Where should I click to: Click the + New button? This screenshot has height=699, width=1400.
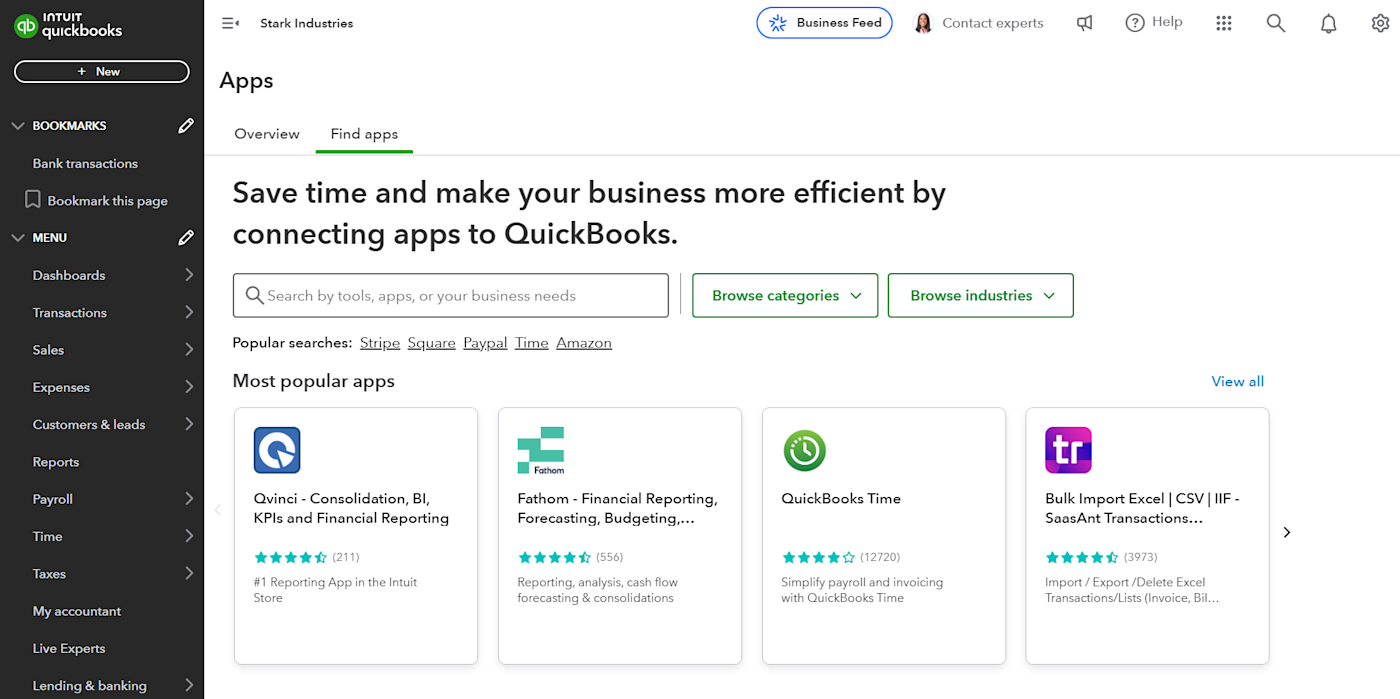(101, 72)
